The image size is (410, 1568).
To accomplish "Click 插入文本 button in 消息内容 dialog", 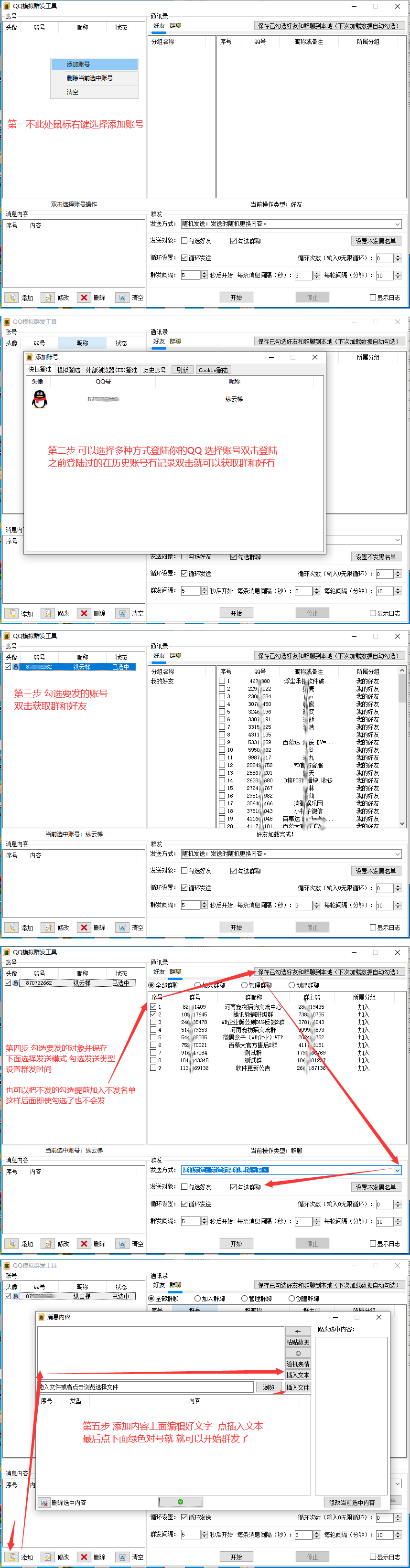I will coord(298,1375).
